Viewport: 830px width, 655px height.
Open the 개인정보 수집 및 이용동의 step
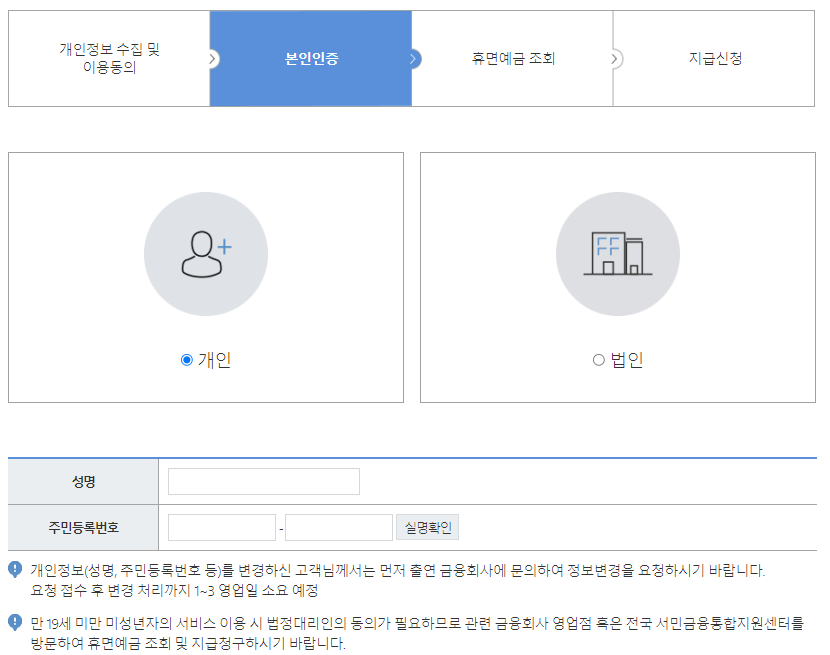tap(108, 58)
